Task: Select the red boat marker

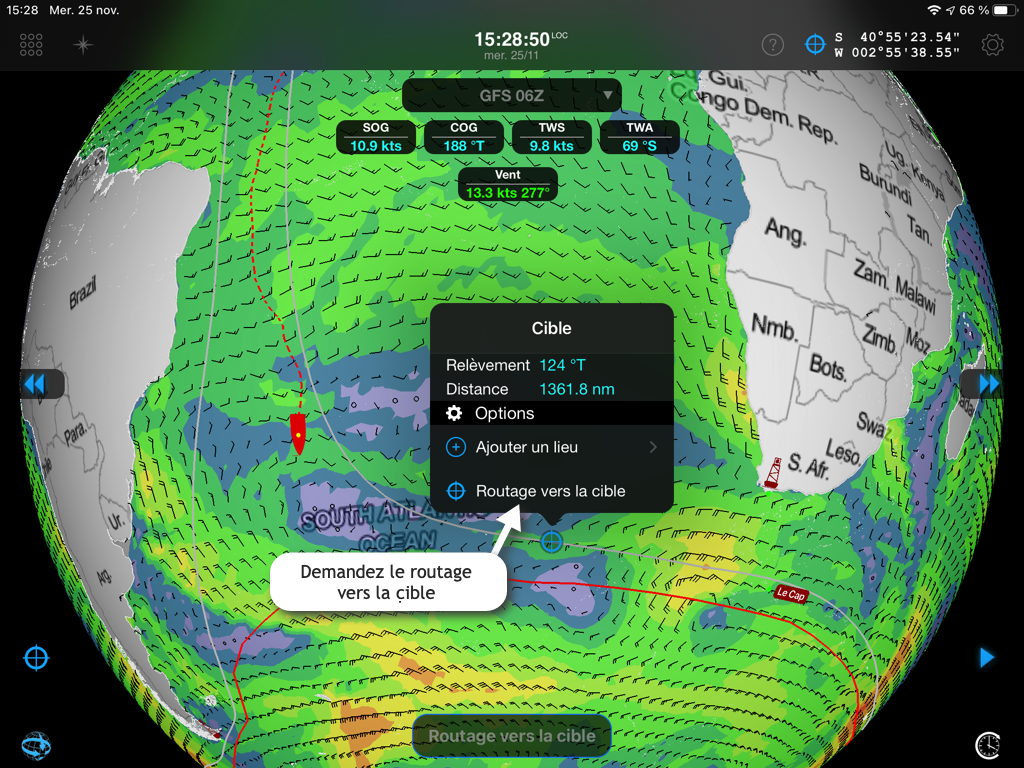Action: point(298,433)
